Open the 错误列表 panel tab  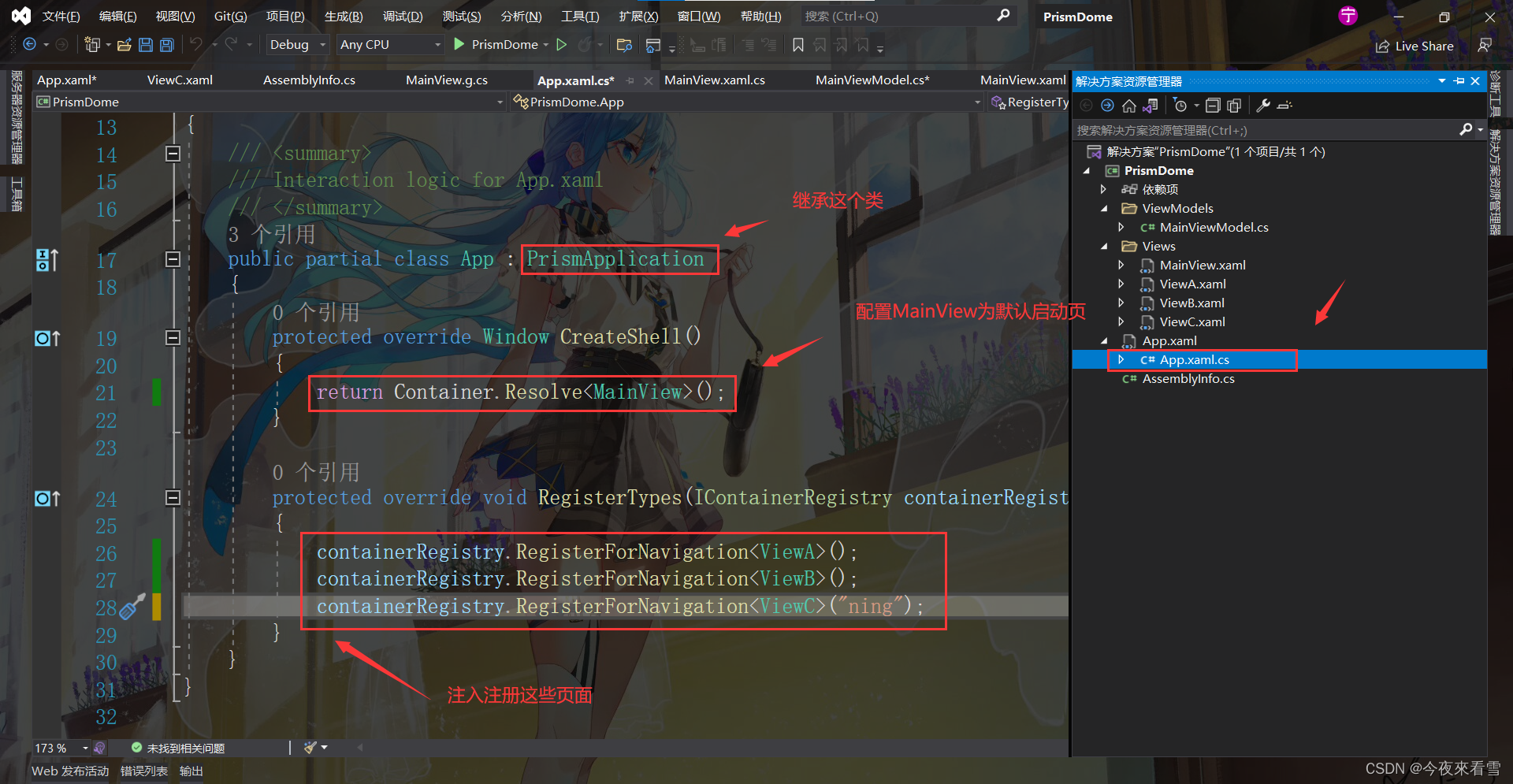tap(144, 771)
